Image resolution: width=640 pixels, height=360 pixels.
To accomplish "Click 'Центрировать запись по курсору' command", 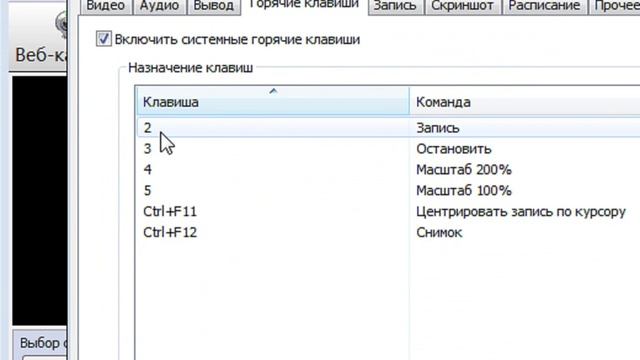I will pos(521,211).
